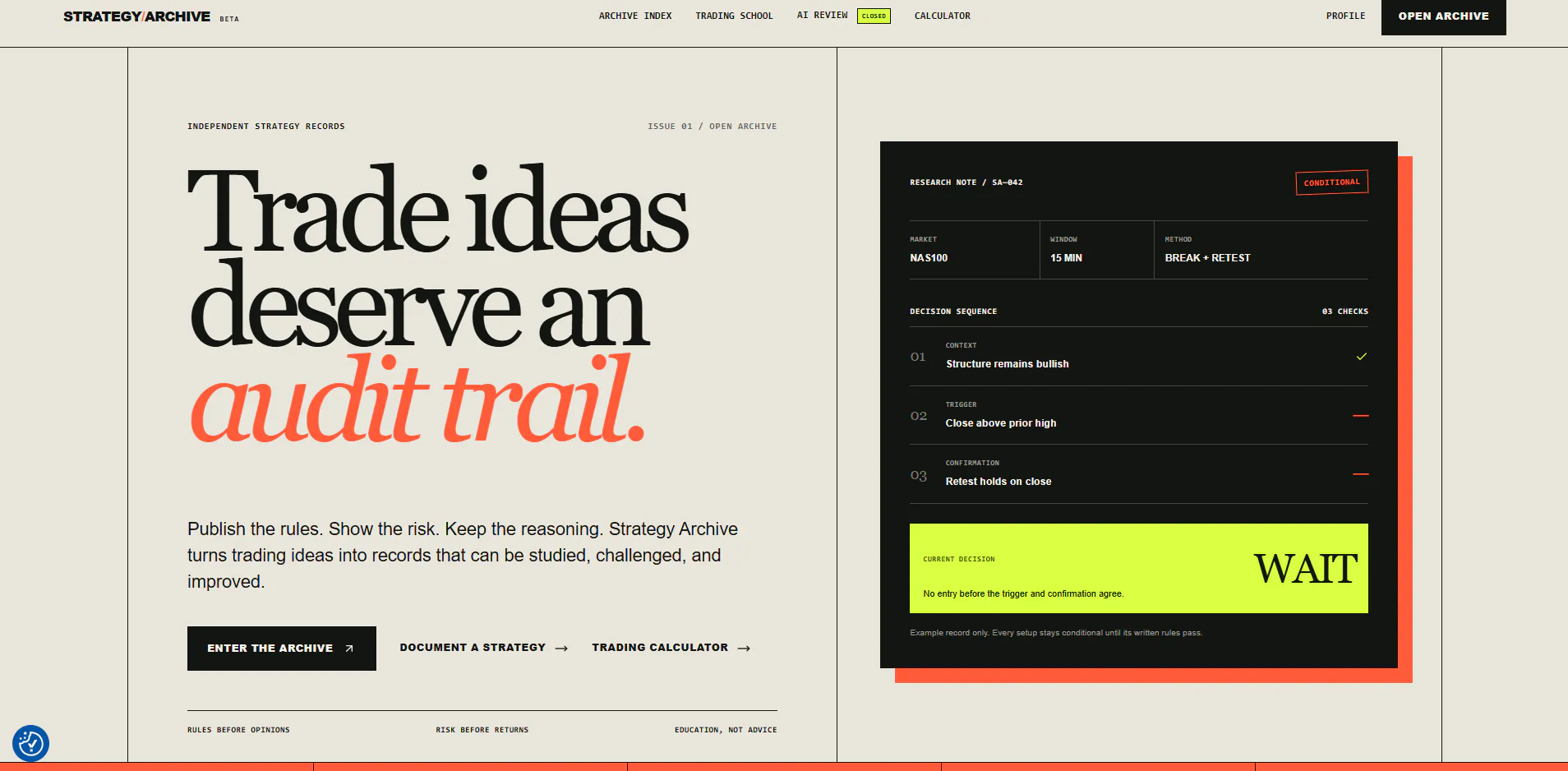Click the arrow icon in Enter the Archive

click(x=349, y=649)
